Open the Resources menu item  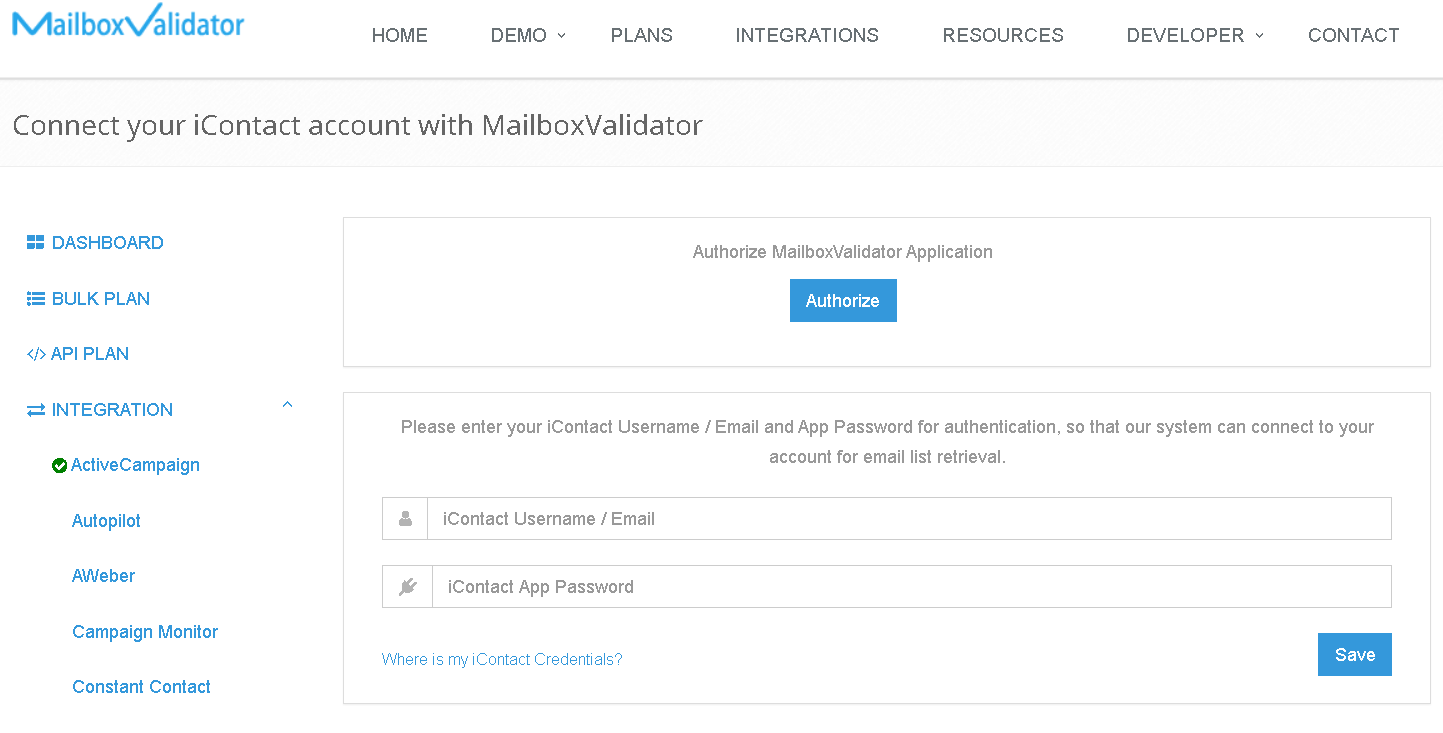(1003, 35)
